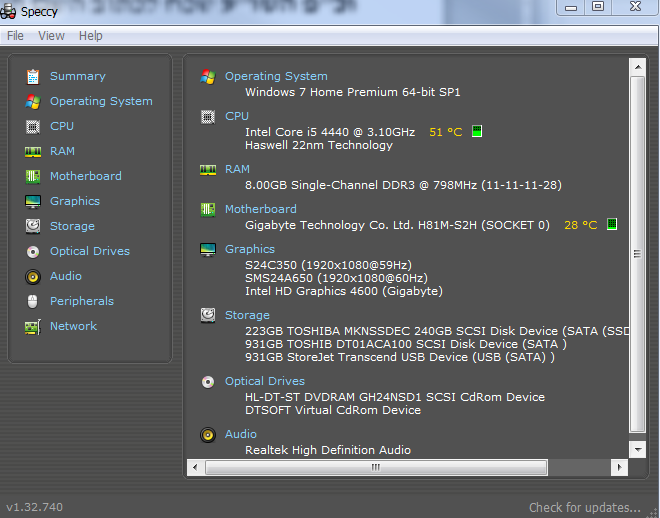Select Optical Drives in the sidebar
The height and width of the screenshot is (518, 660).
90,251
